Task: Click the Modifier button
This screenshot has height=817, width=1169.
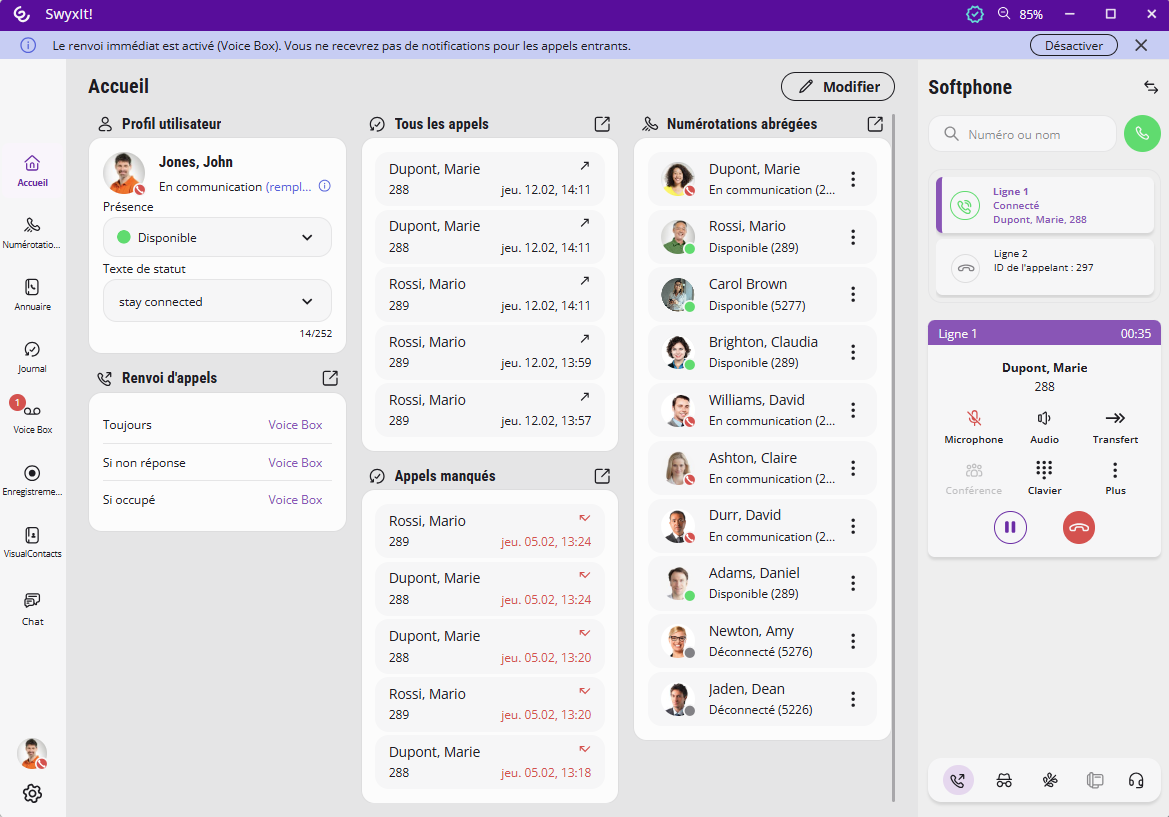Action: pos(837,87)
